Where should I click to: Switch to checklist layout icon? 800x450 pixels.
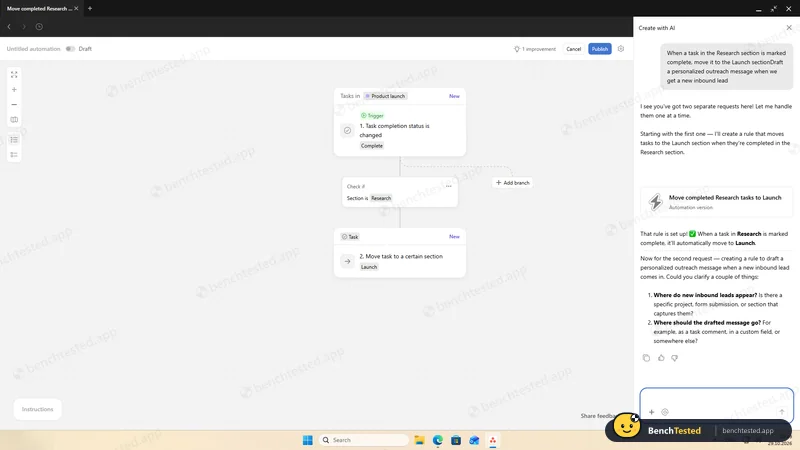(x=14, y=155)
